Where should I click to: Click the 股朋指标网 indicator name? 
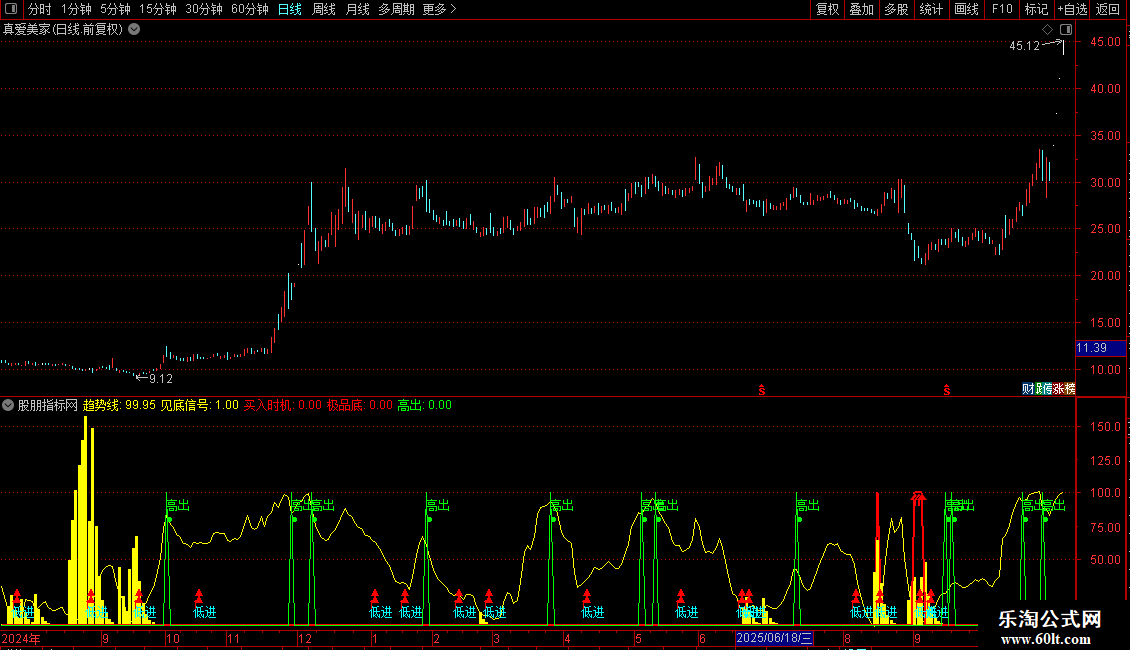48,405
